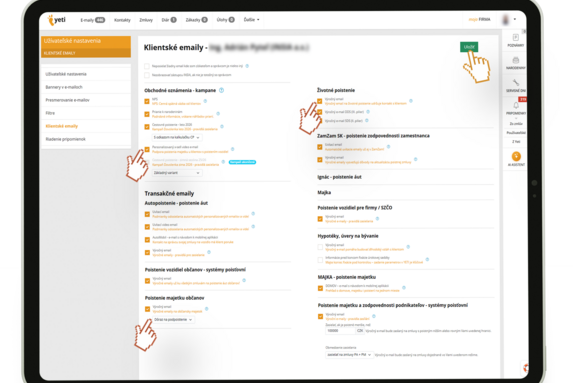Image resolution: width=573 pixels, height=383 pixels.
Task: Click info icon beside Personalizovaný video e-mail
Action: pyautogui.click(x=232, y=149)
